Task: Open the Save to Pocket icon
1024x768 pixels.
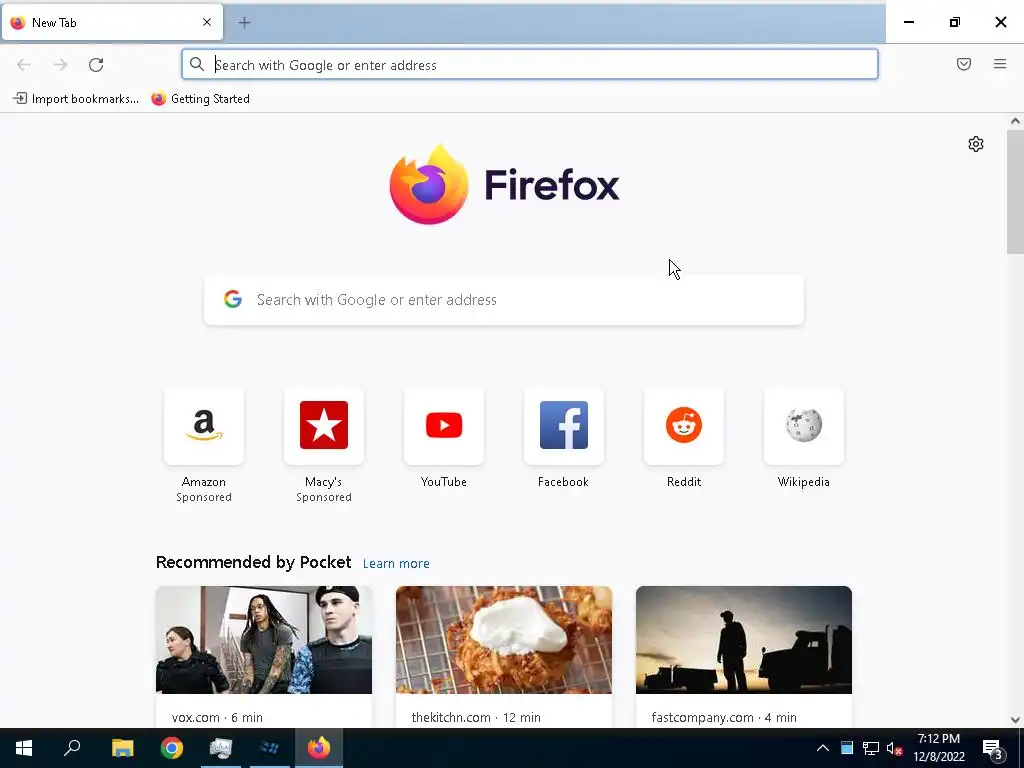Action: [964, 64]
